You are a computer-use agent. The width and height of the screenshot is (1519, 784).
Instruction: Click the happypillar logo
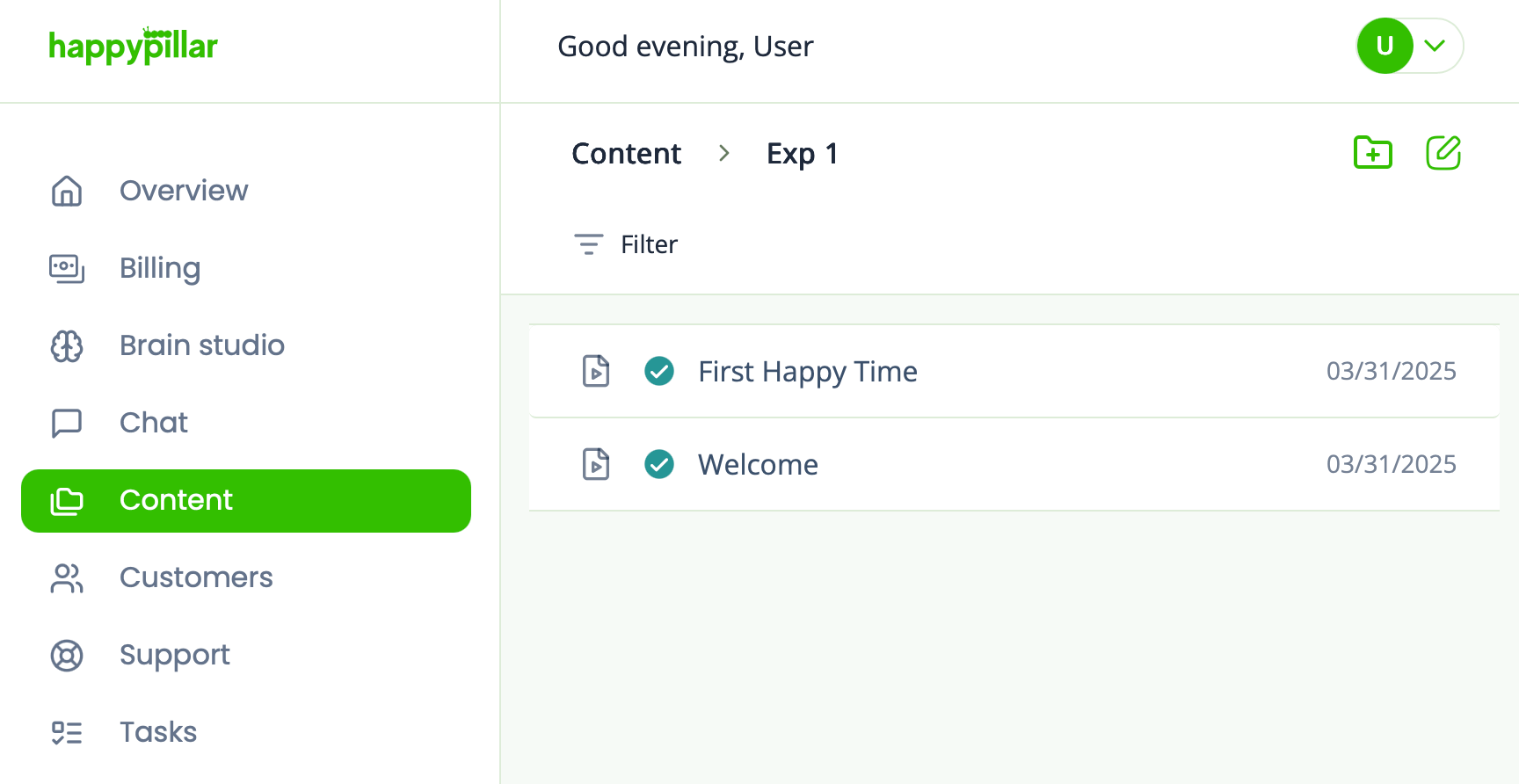tap(133, 46)
